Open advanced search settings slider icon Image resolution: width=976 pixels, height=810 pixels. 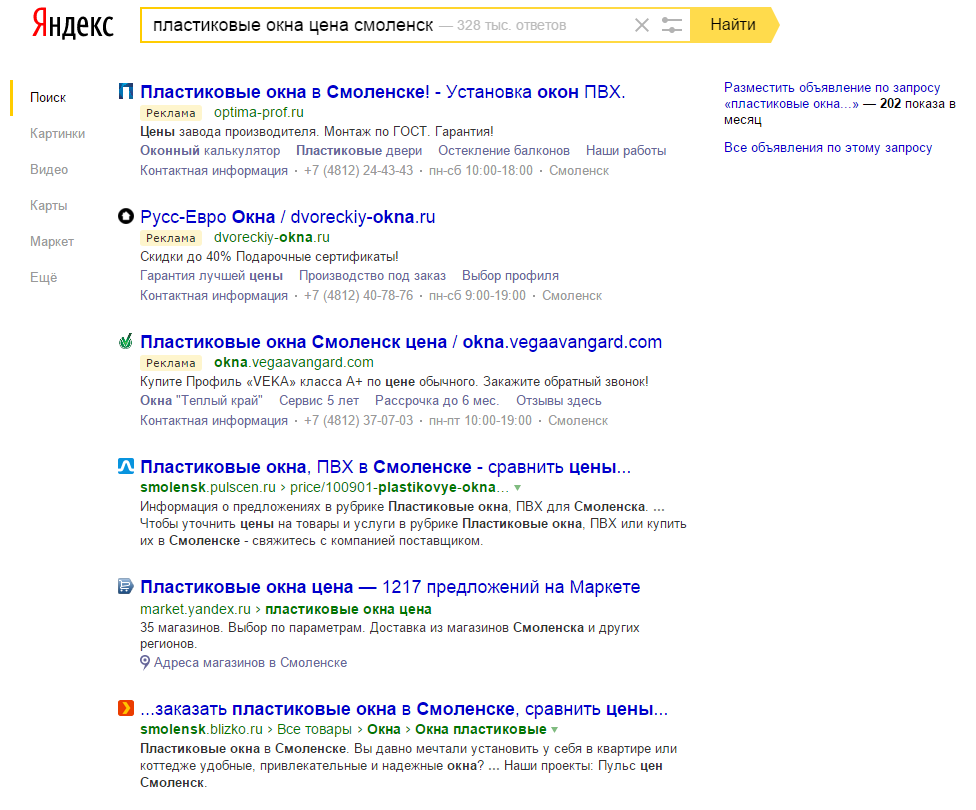(x=672, y=25)
